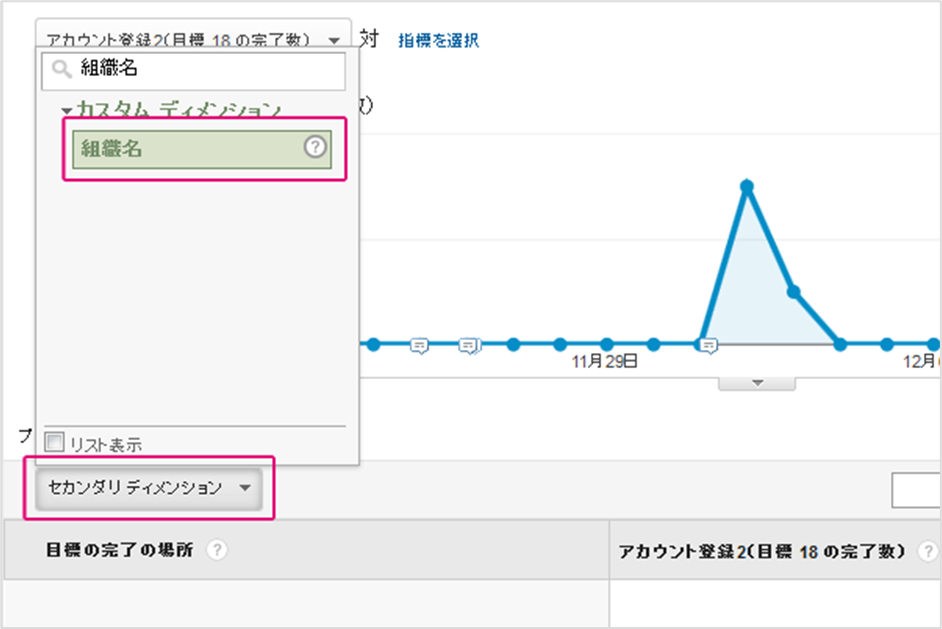Expand the annotation drawer arrow below the chart
Screen dimensions: 942x629
pyautogui.click(x=757, y=383)
